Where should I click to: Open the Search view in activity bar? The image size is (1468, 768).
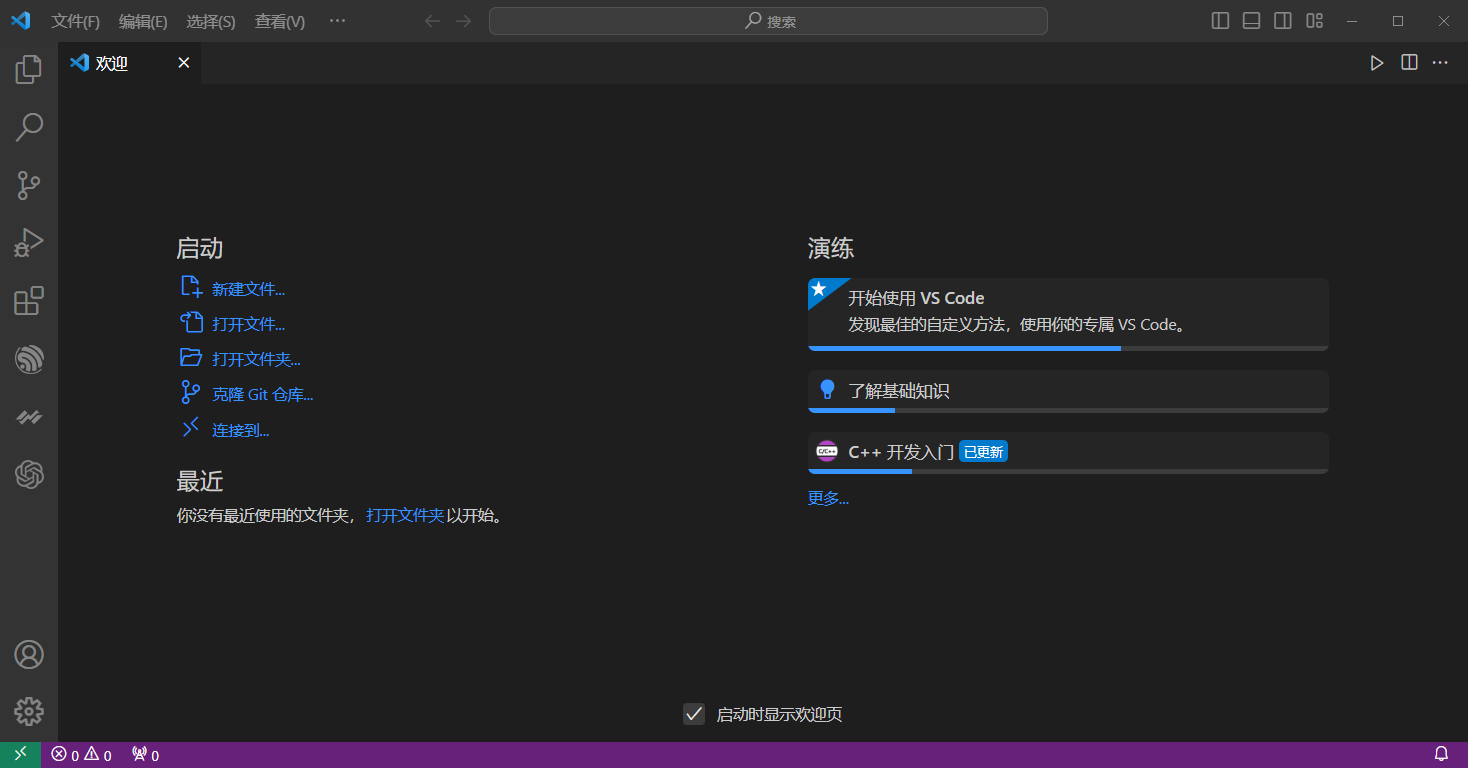[x=29, y=127]
